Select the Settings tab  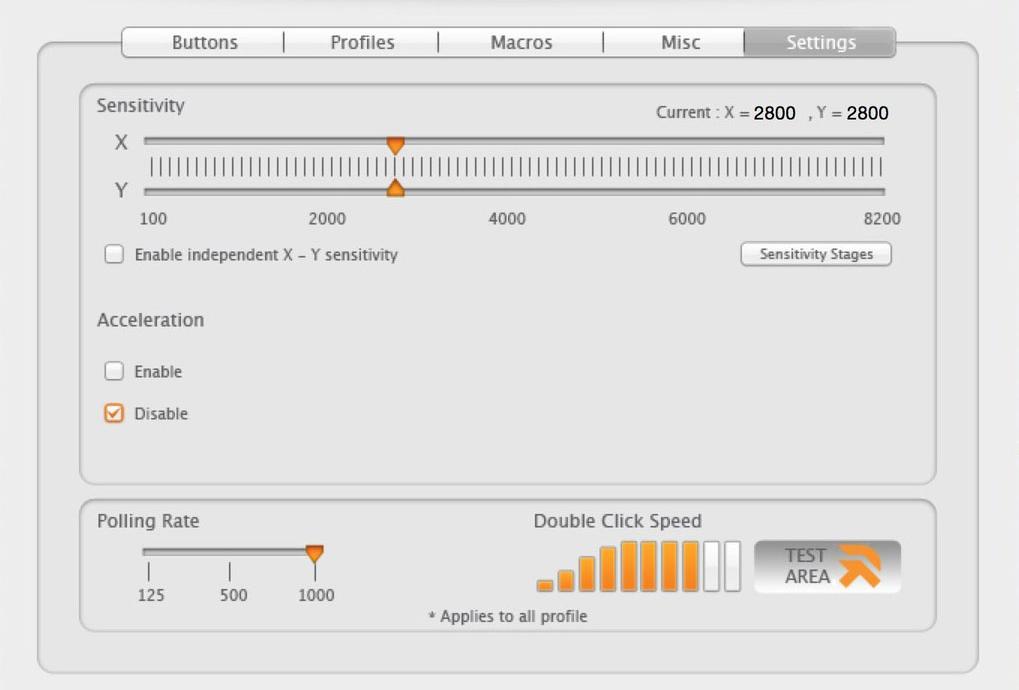pyautogui.click(x=820, y=43)
